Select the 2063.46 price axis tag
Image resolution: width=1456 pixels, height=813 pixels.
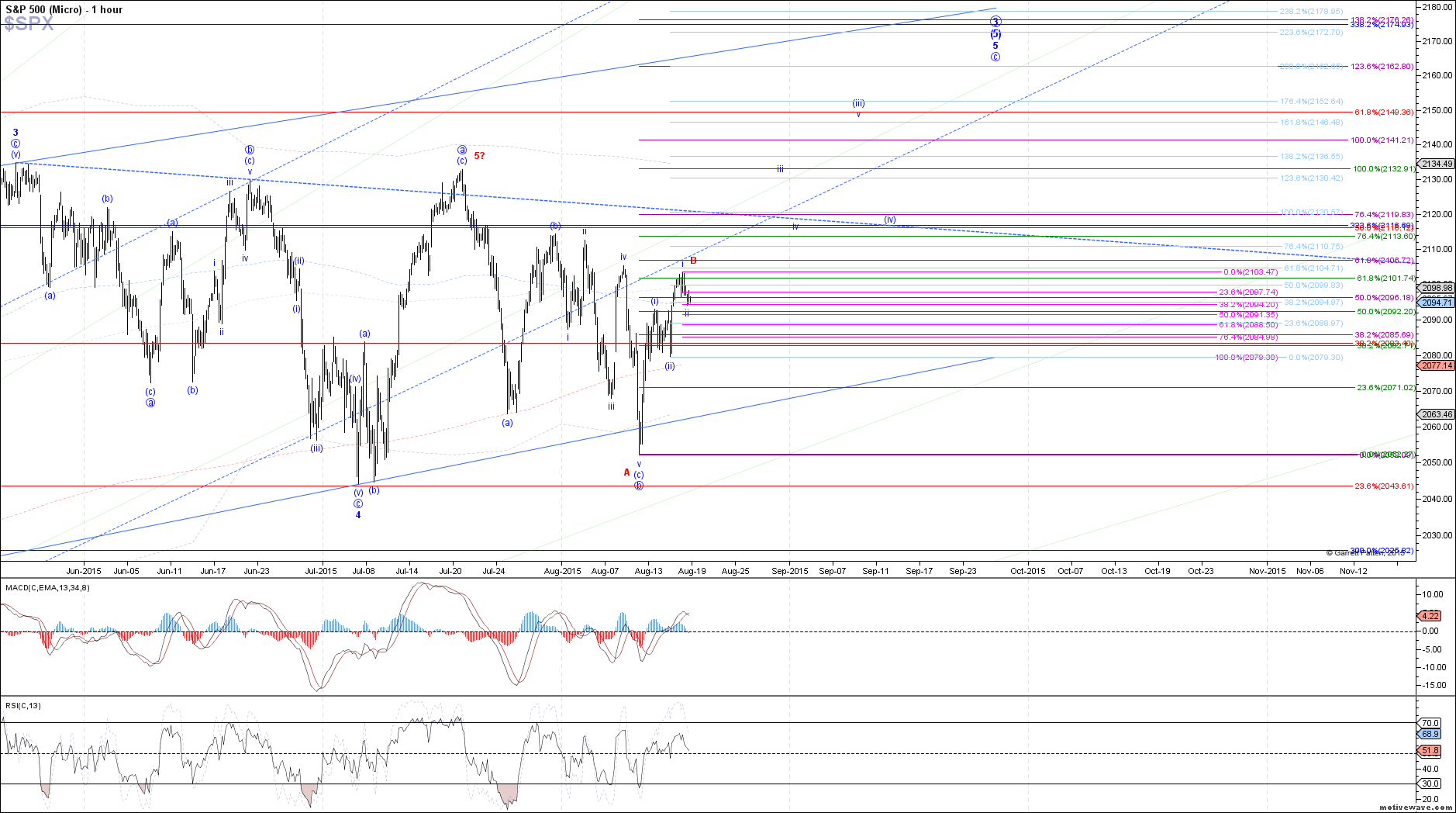1436,414
